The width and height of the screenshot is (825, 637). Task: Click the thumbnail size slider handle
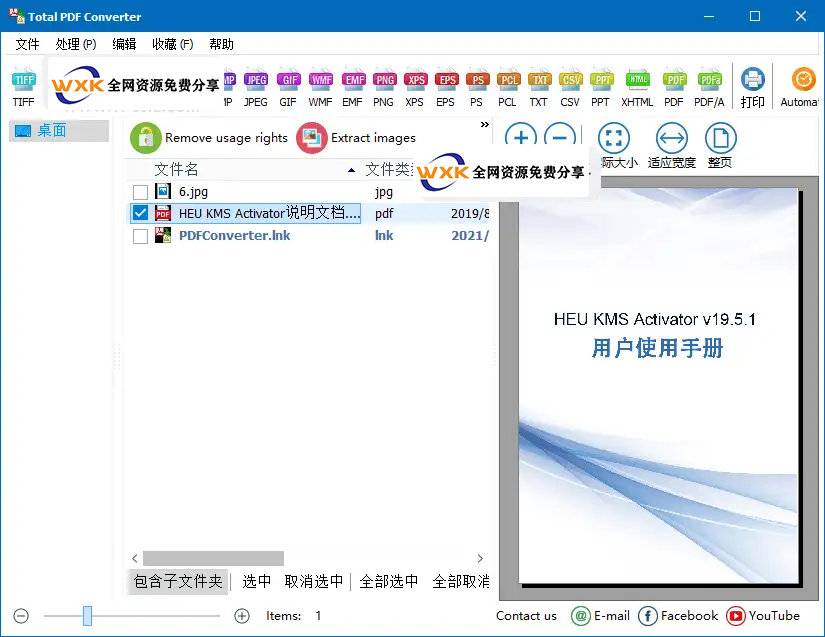[87, 616]
